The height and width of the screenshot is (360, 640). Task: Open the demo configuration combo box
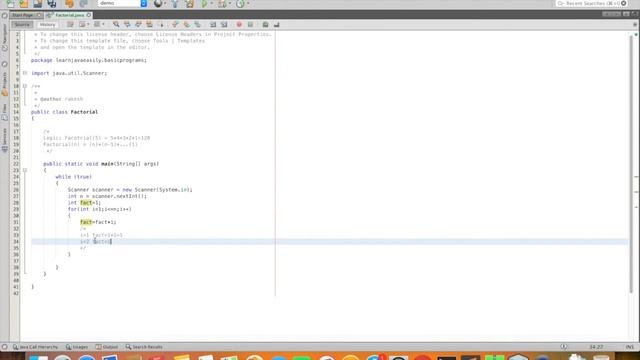coord(122,3)
